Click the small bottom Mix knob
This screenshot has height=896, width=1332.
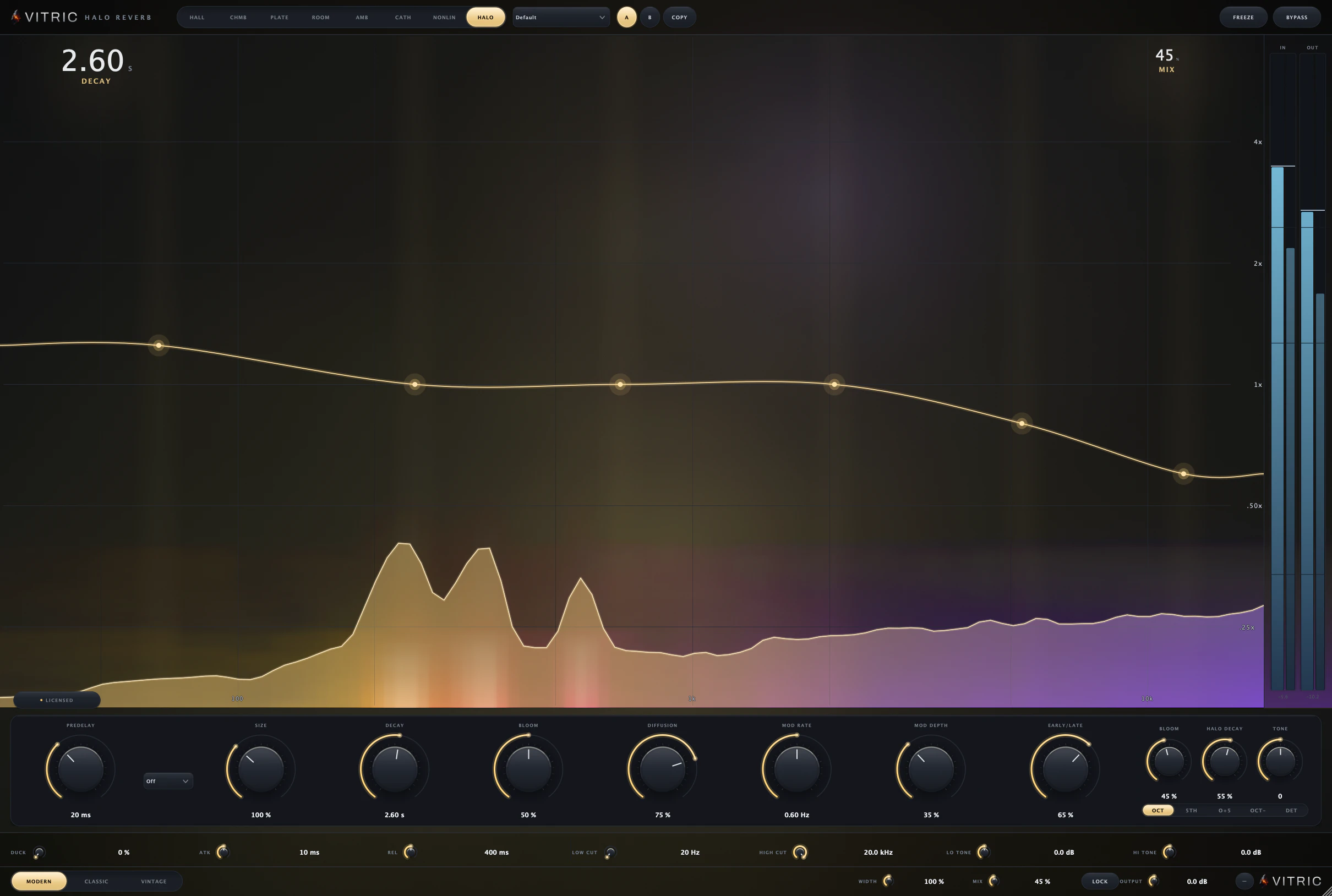993,881
